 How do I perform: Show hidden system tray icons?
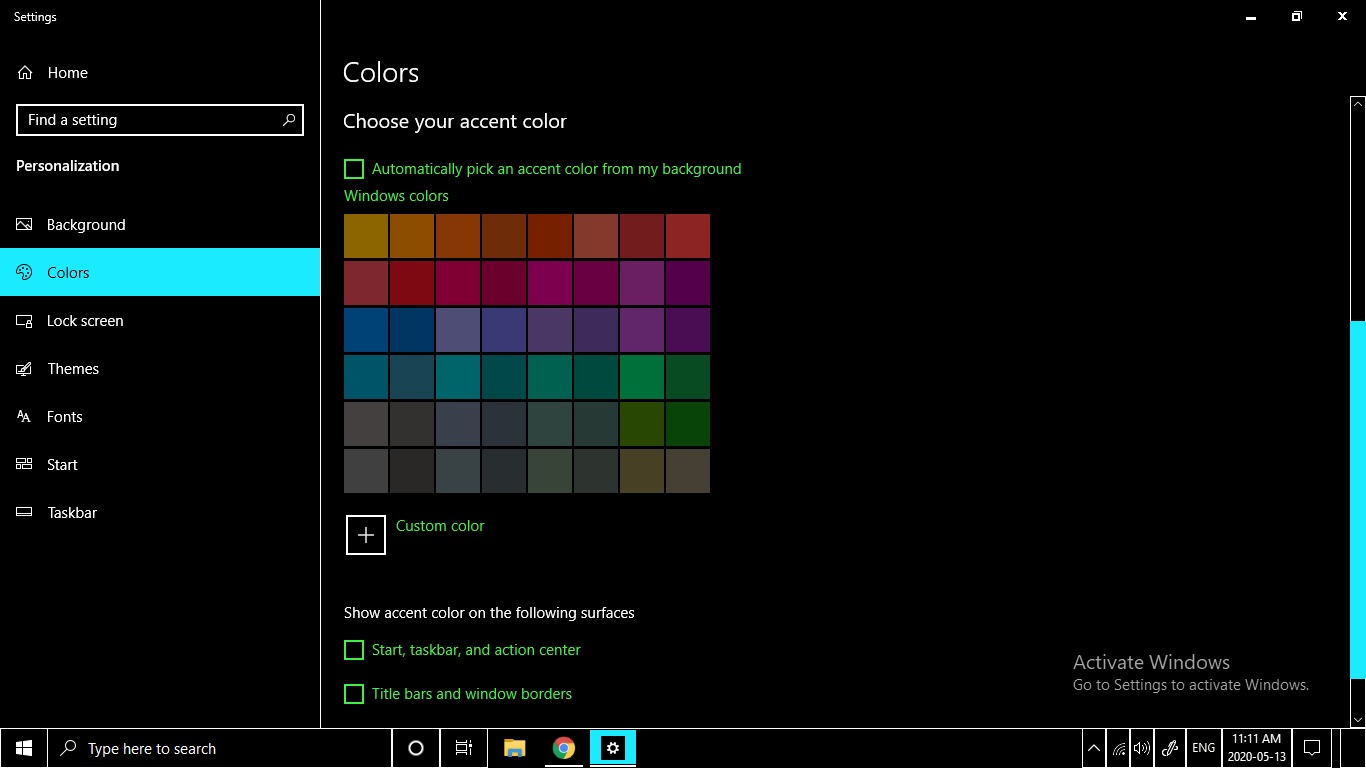1095,748
